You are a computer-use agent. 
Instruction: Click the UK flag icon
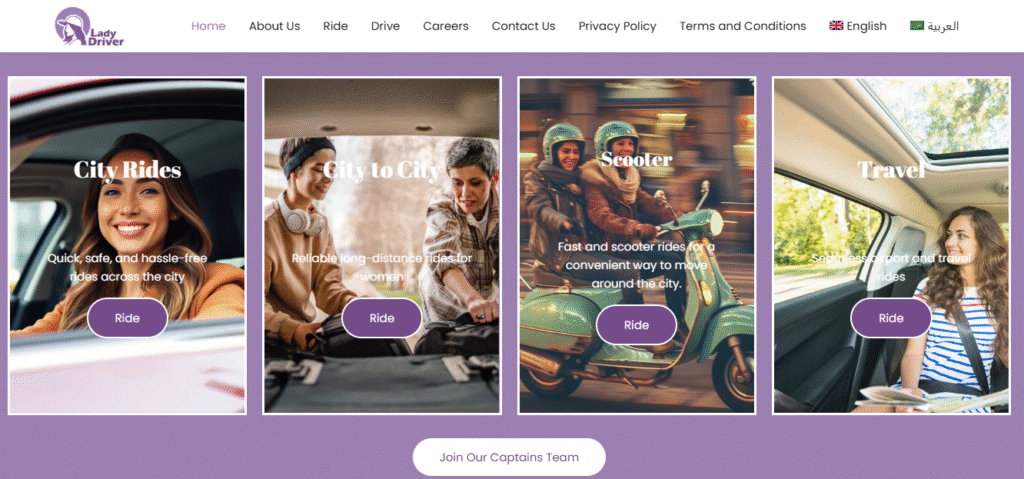coord(836,25)
